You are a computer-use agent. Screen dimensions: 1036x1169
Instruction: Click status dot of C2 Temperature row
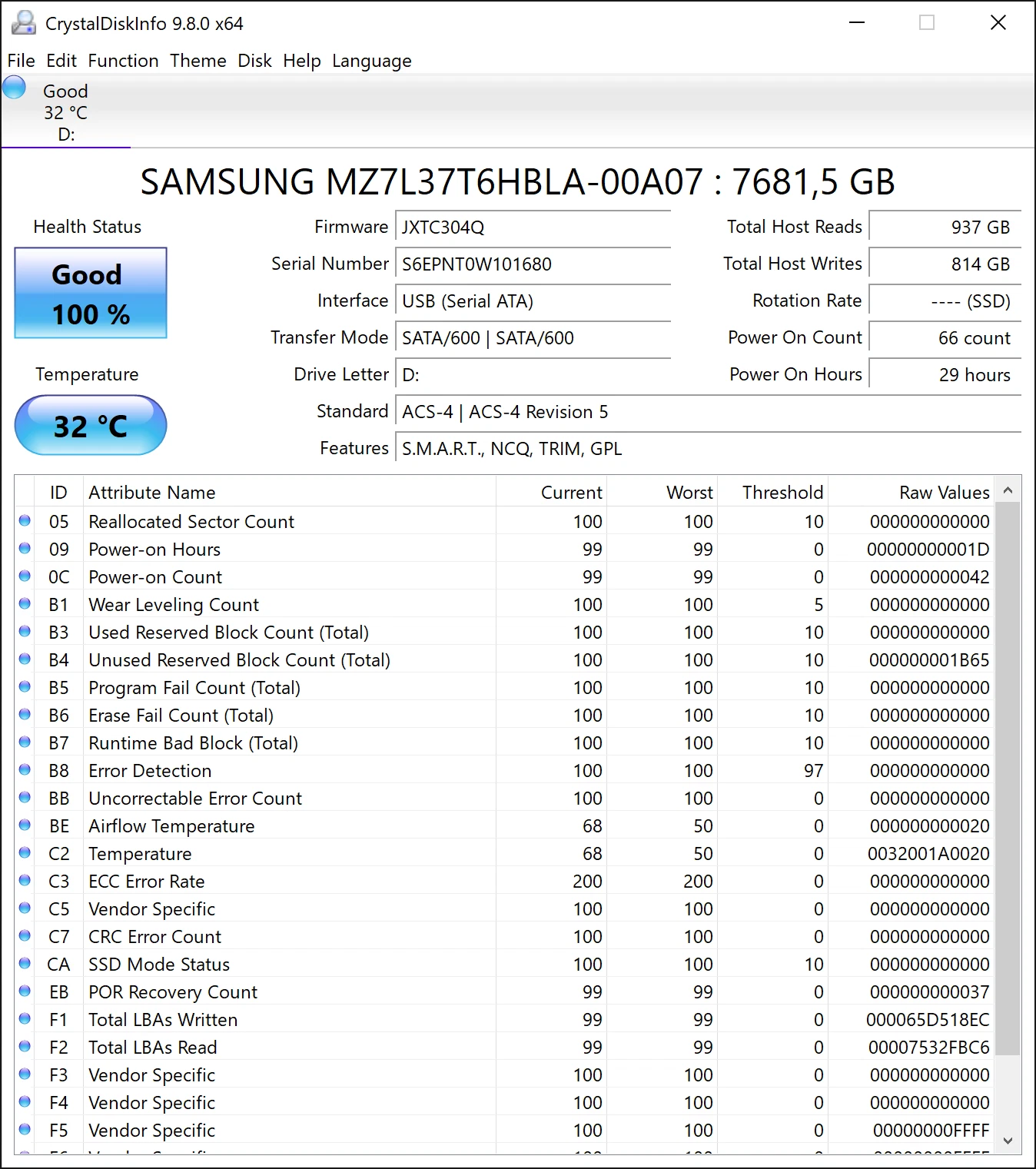point(25,852)
